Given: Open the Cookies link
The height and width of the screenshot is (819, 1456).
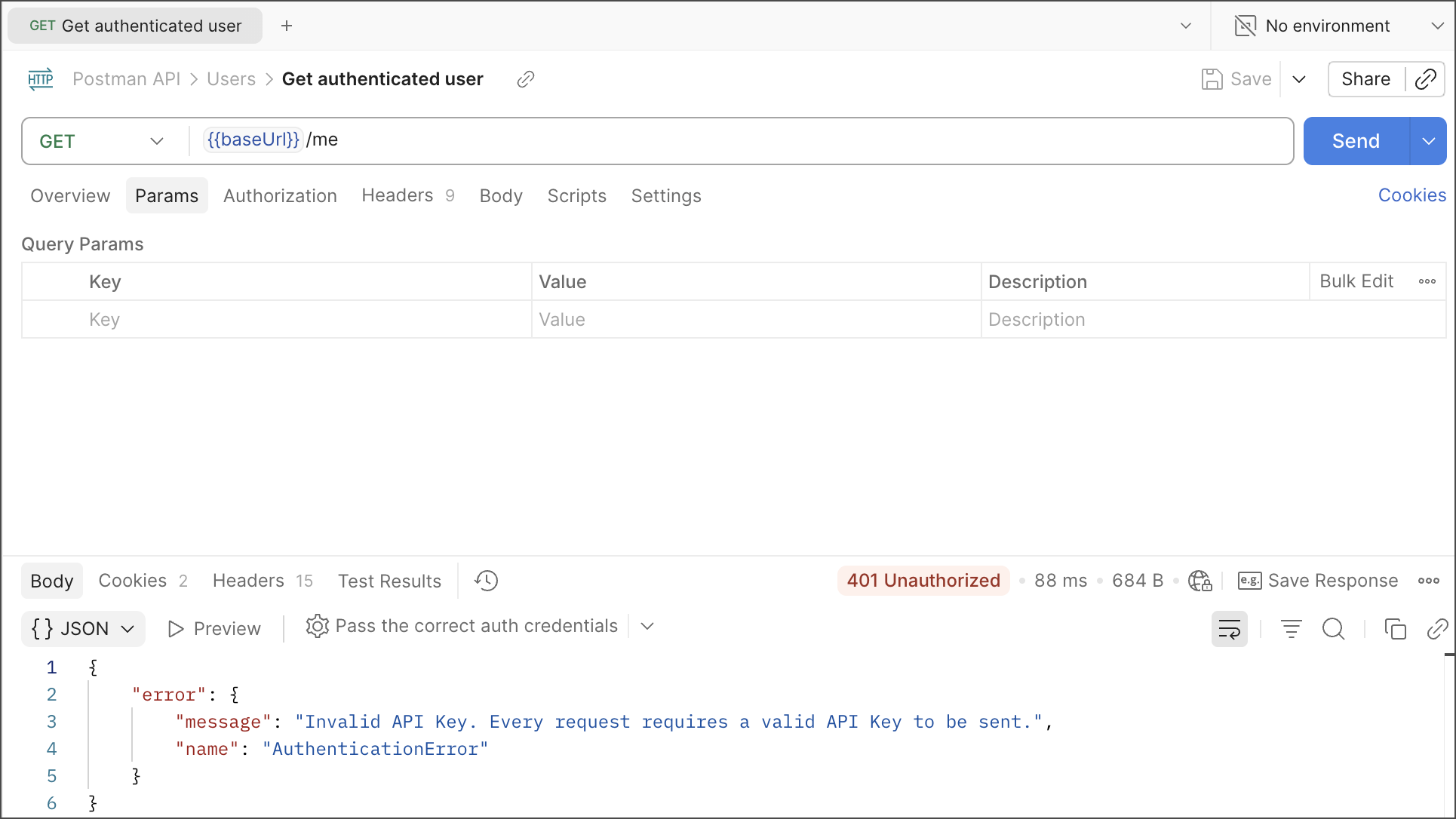Looking at the screenshot, I should (x=1412, y=195).
